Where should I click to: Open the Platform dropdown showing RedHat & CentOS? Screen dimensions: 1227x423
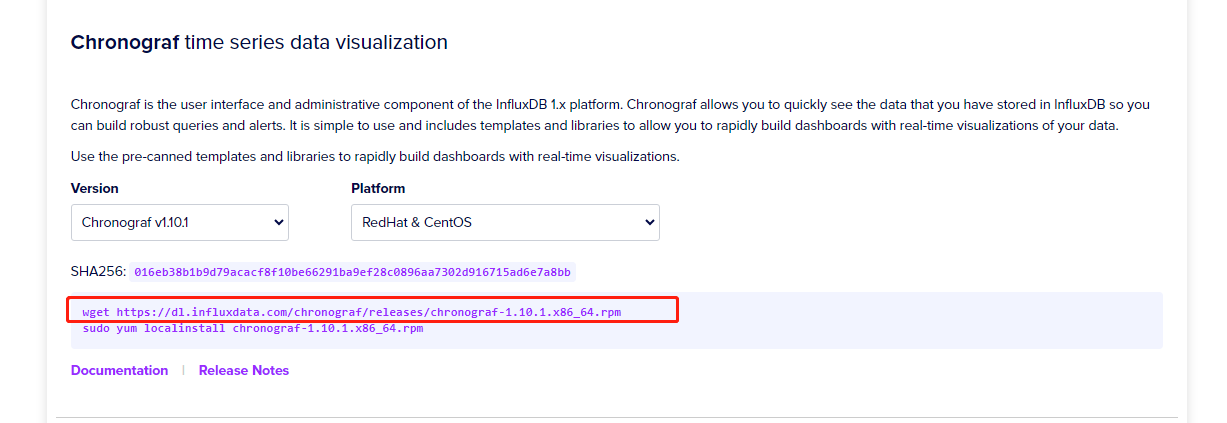(505, 222)
